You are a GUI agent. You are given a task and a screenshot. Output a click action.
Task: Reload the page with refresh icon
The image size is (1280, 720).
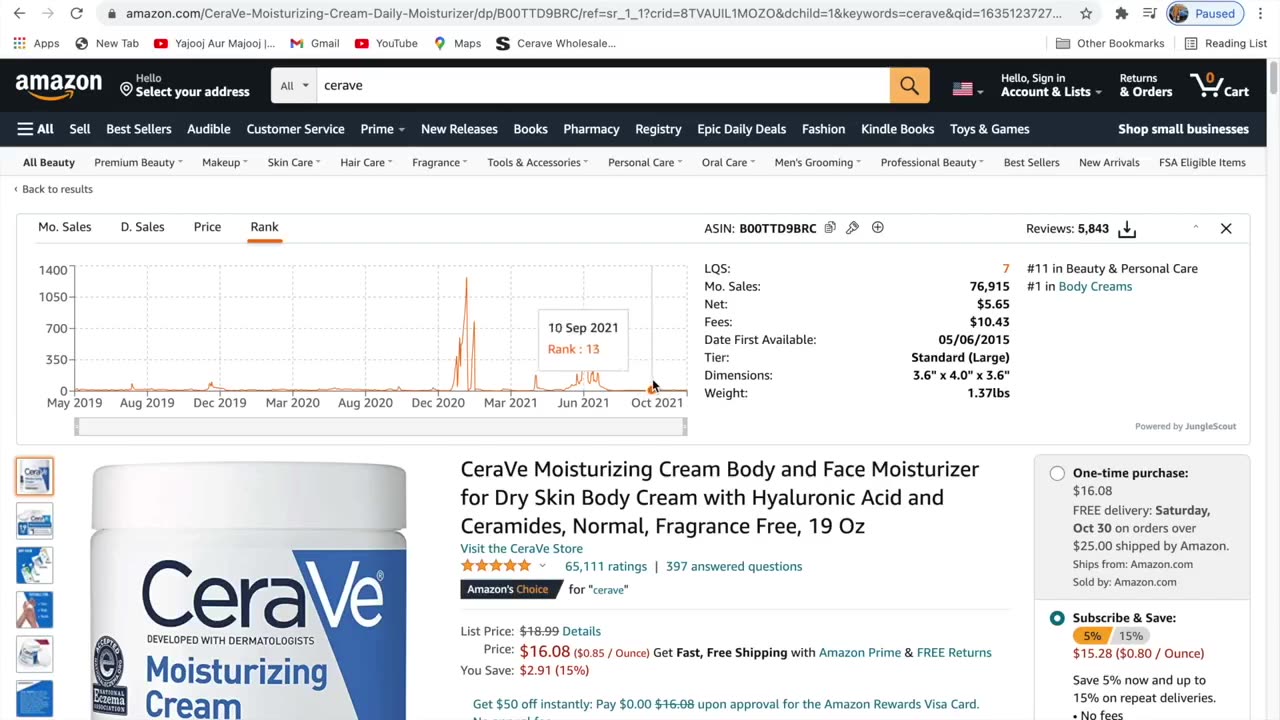[x=76, y=13]
